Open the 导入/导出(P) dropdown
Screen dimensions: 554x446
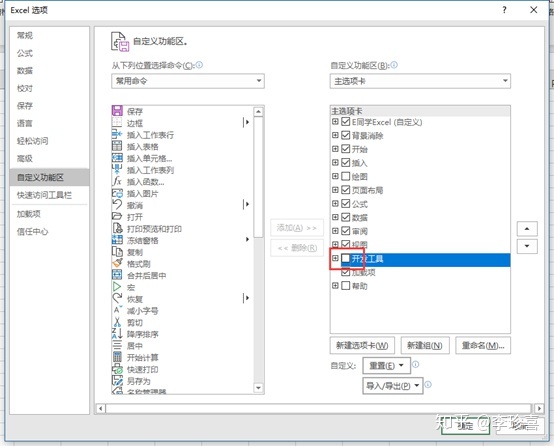tap(393, 386)
